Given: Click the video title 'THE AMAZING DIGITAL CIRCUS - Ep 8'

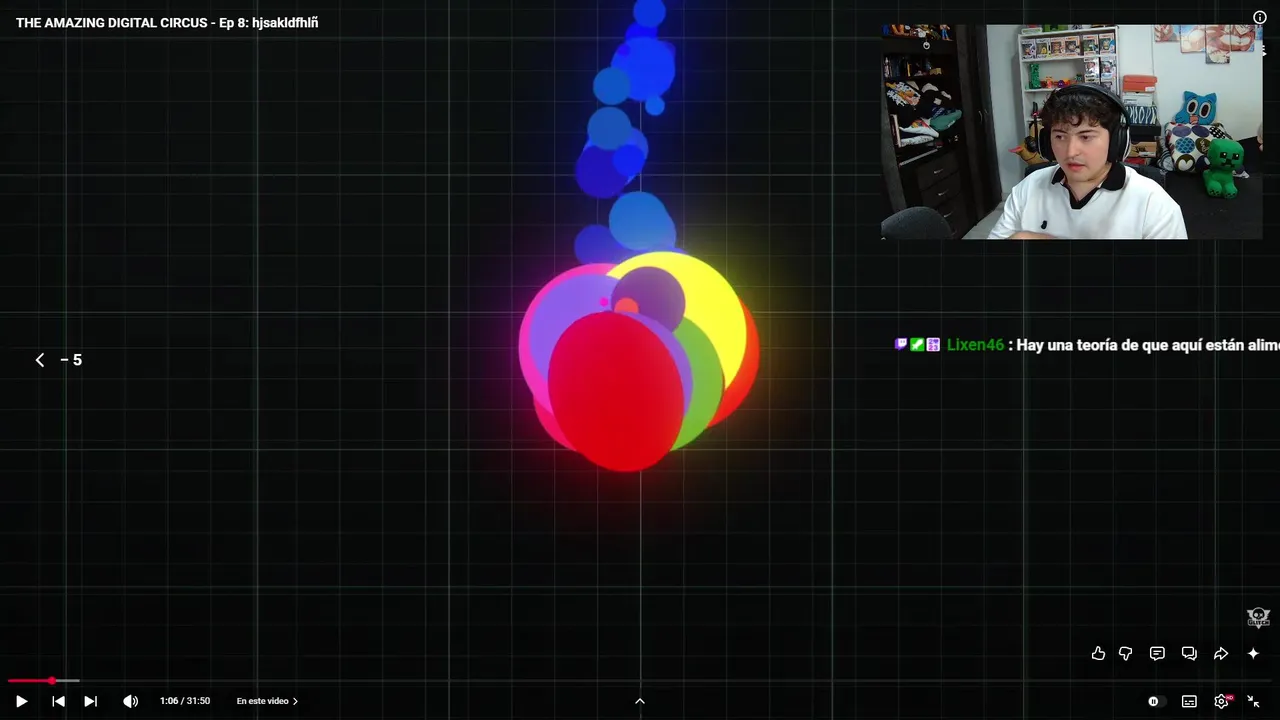Looking at the screenshot, I should (x=167, y=22).
